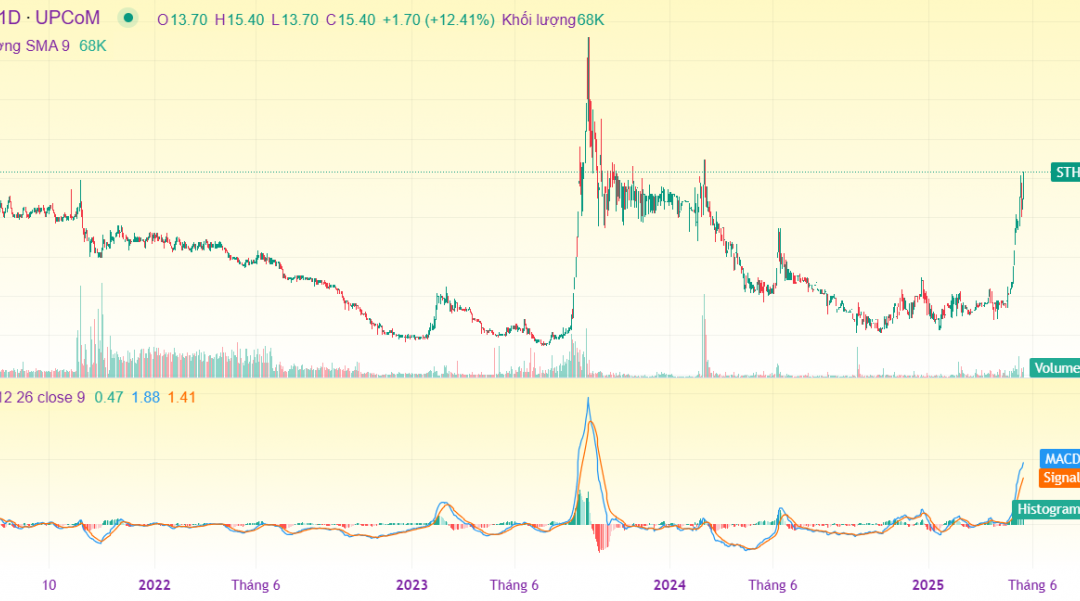Click the blue MACD axis label
The height and width of the screenshot is (601, 1080).
(1059, 459)
